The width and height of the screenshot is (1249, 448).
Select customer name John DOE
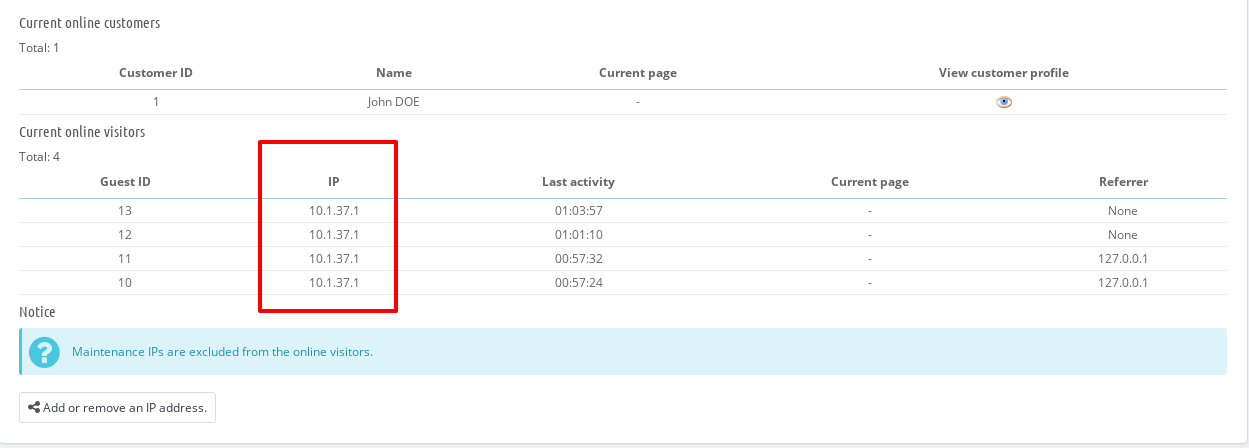tap(394, 102)
